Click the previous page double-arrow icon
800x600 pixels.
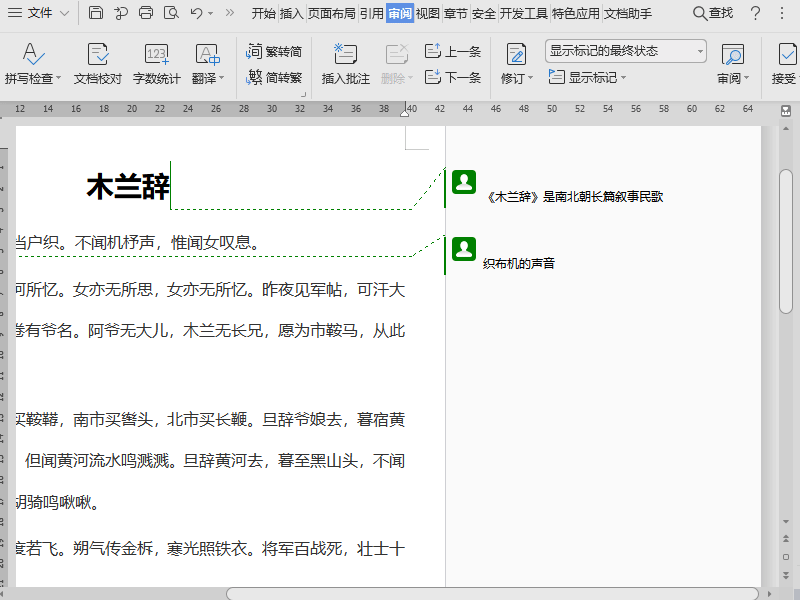(x=786, y=538)
